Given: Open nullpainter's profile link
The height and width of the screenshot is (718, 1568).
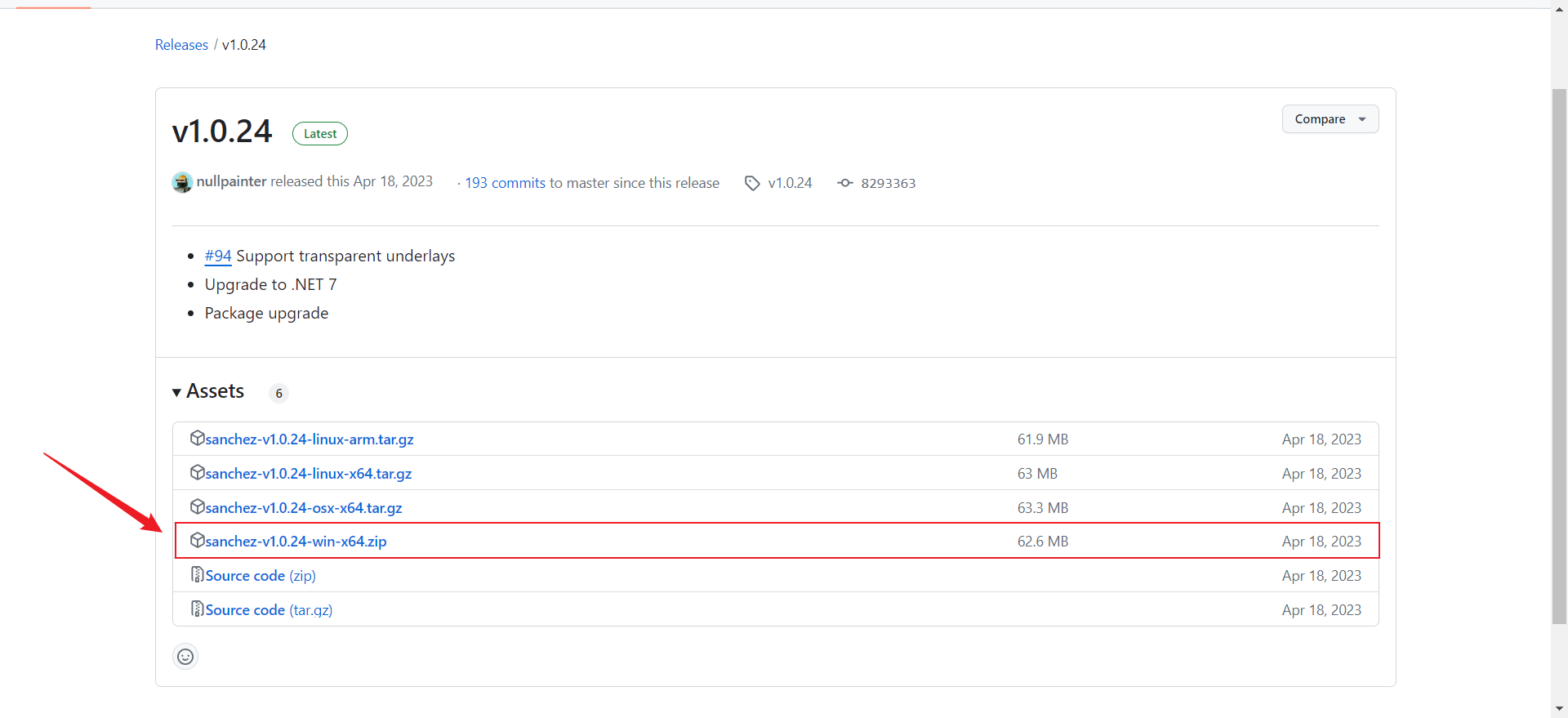Looking at the screenshot, I should [231, 181].
